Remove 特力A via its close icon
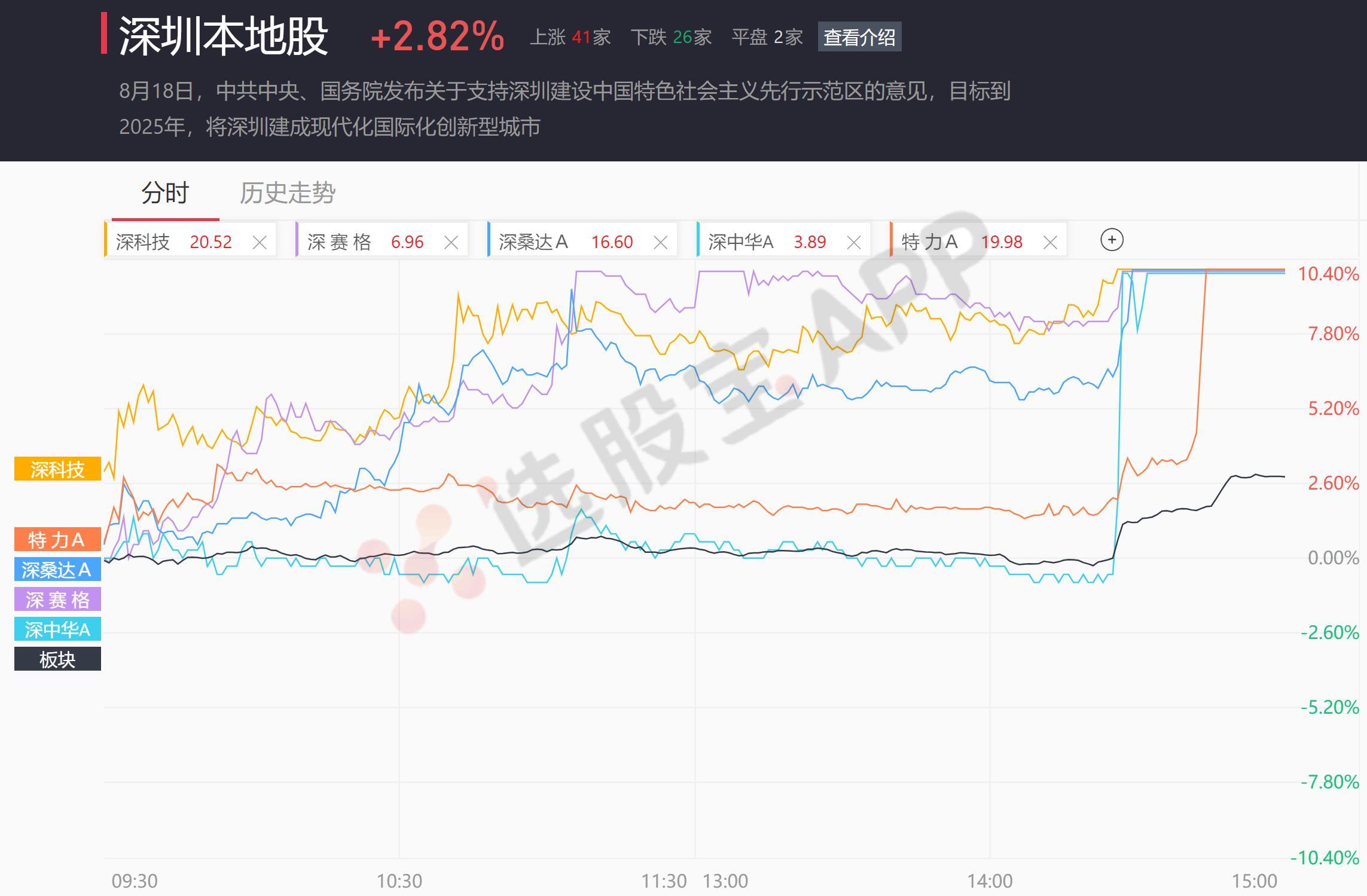 click(x=1050, y=242)
